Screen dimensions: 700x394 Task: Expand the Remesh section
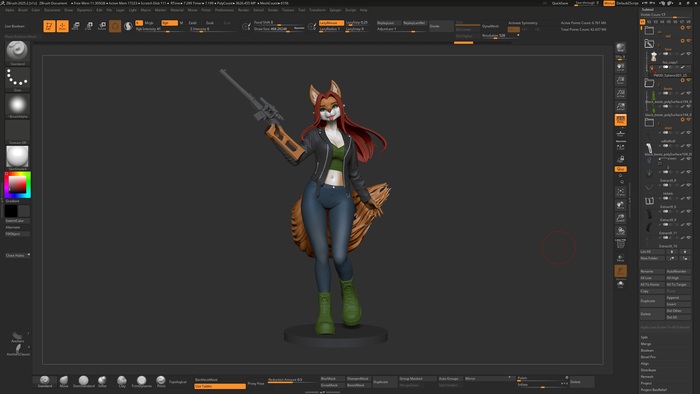coord(646,377)
